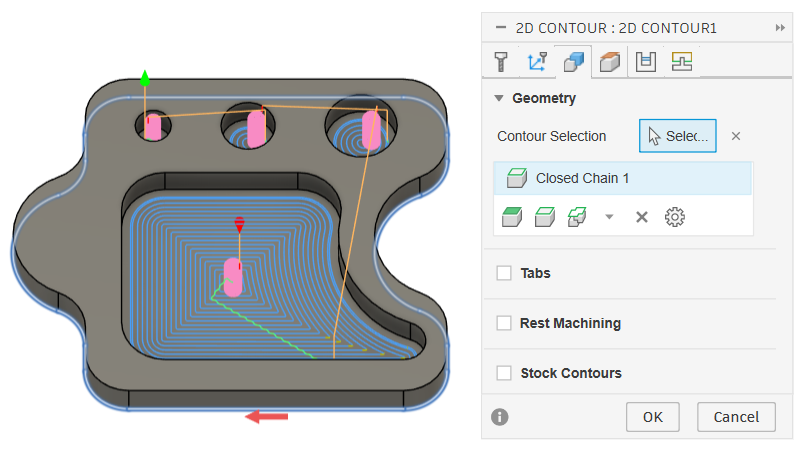Click the Closed Chain 1 cube icon
The width and height of the screenshot is (797, 452).
click(x=516, y=178)
